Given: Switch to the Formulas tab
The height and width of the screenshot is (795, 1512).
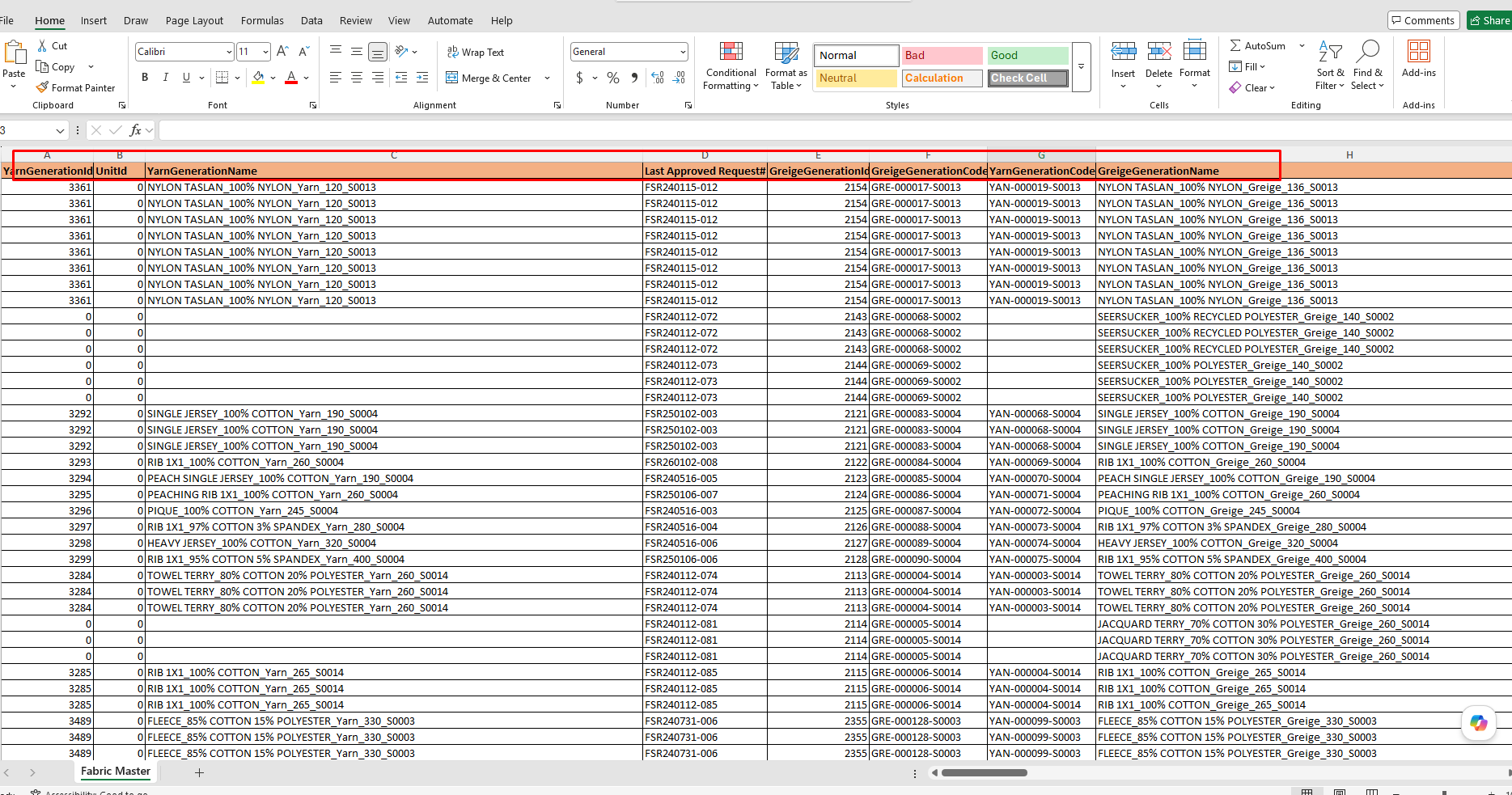Looking at the screenshot, I should point(262,20).
